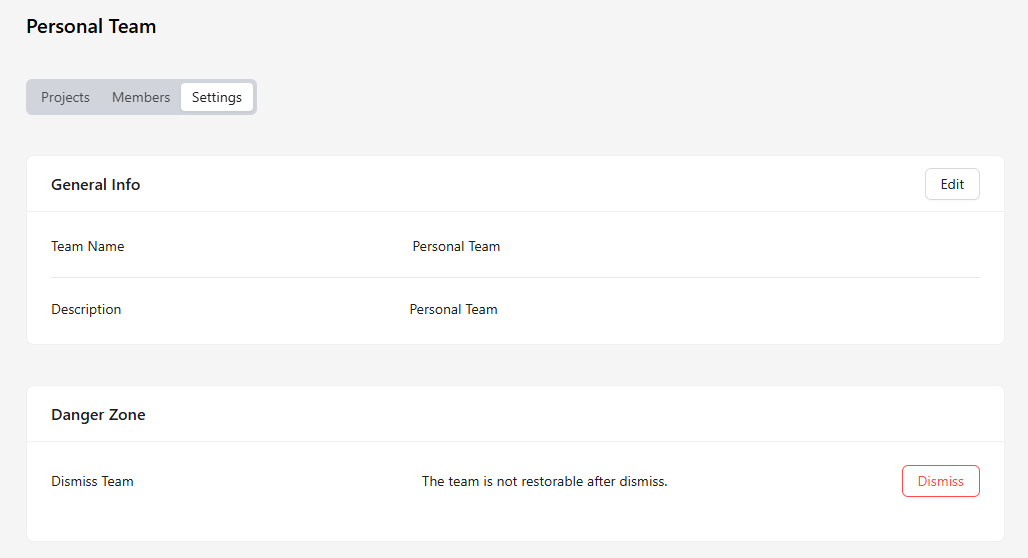Click the Personal Team page heading

pyautogui.click(x=91, y=26)
